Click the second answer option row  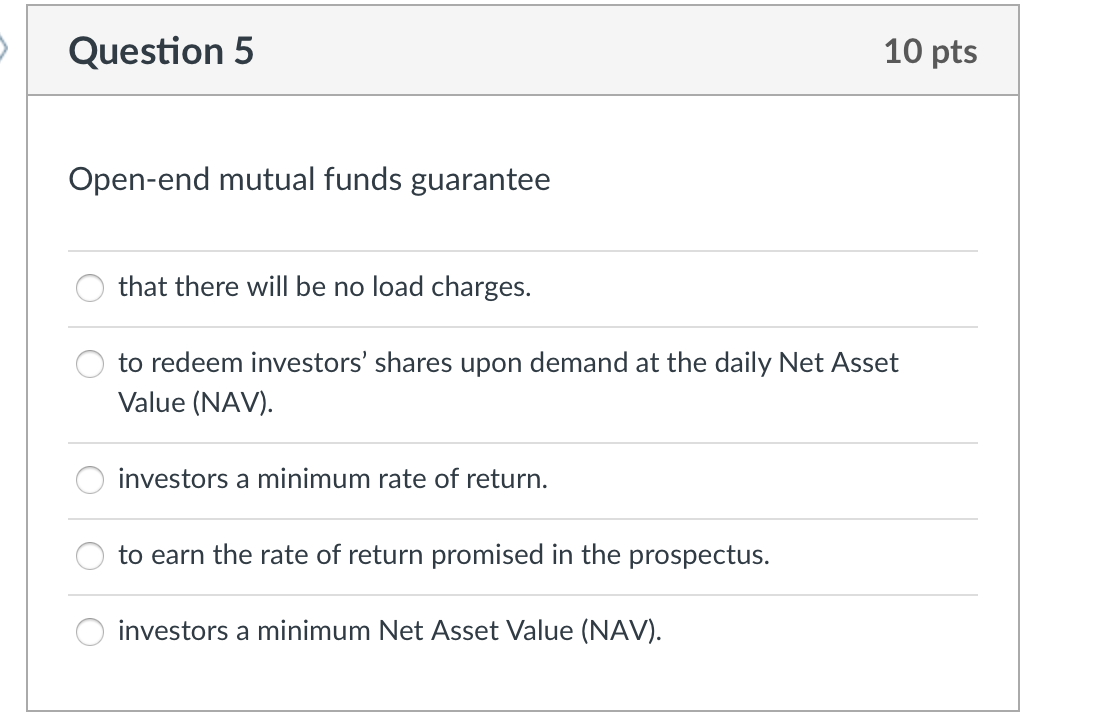point(500,382)
